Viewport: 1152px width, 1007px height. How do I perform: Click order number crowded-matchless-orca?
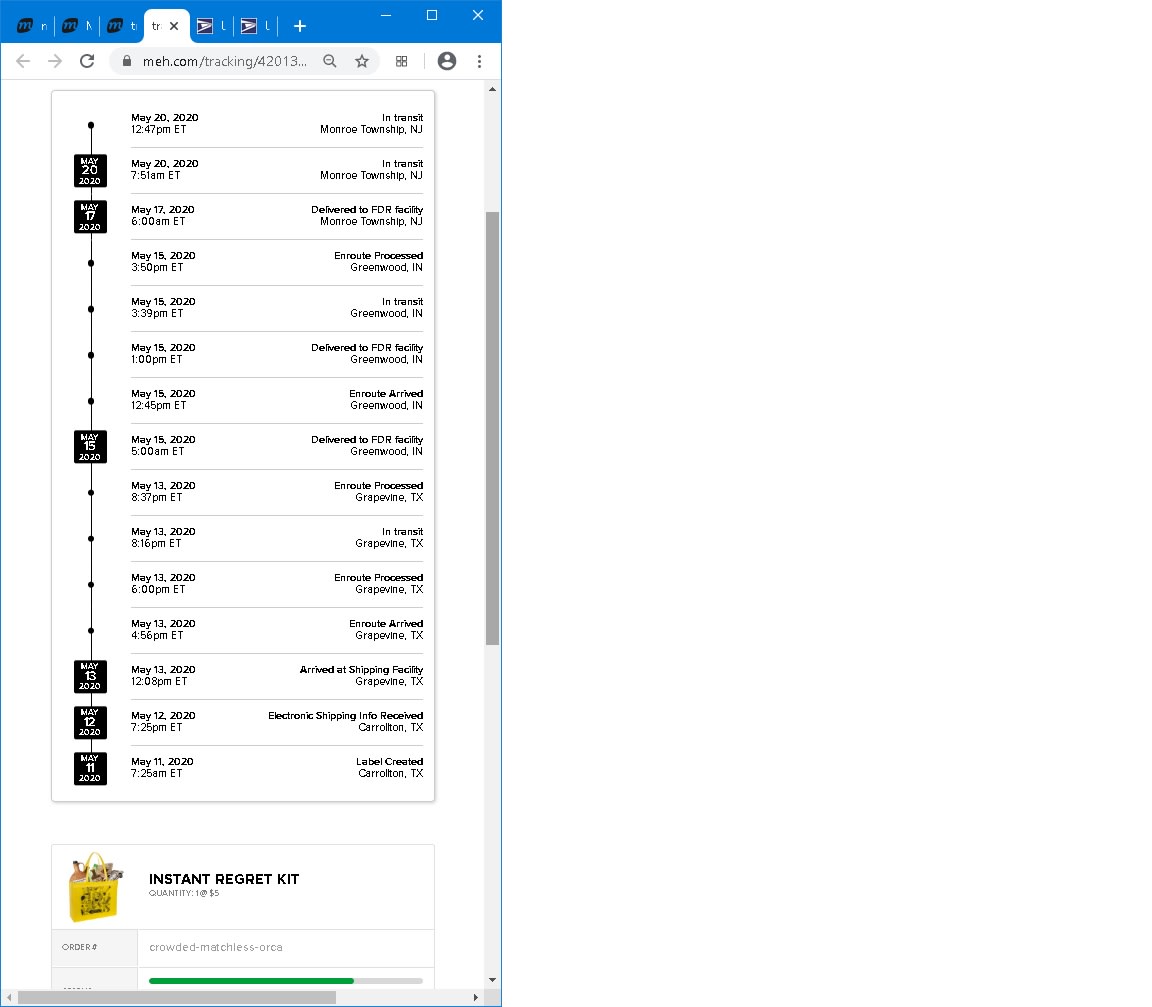point(216,947)
